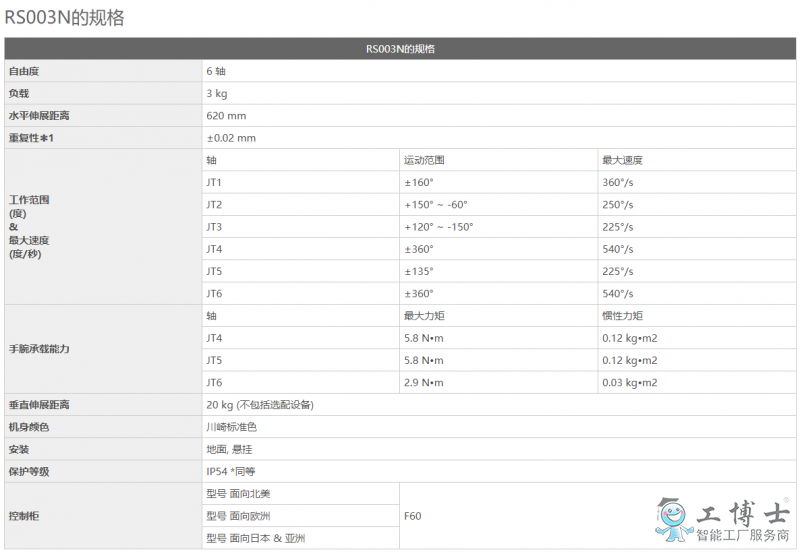The image size is (800, 552).
Task: Click the JT2 range +150° ~ -60°
Action: 435,204
